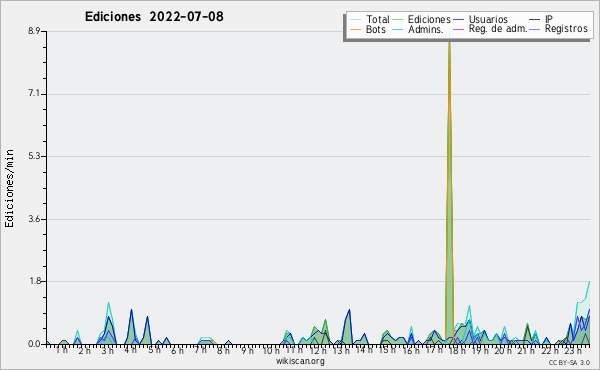Image resolution: width=600 pixels, height=370 pixels.
Task: Click the y-axis value 7.1
Action: pos(34,94)
